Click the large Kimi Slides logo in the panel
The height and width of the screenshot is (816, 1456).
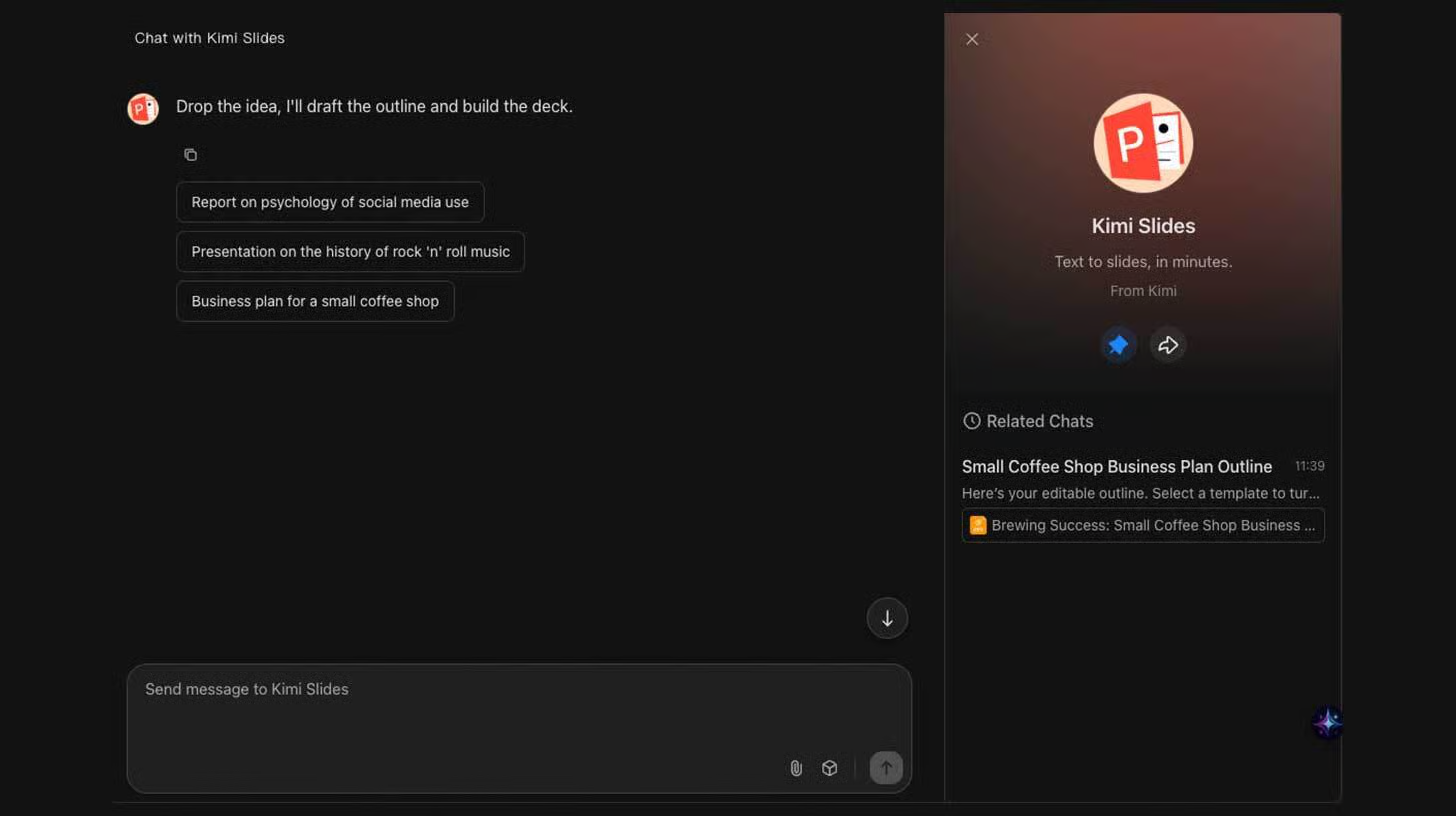[x=1143, y=143]
